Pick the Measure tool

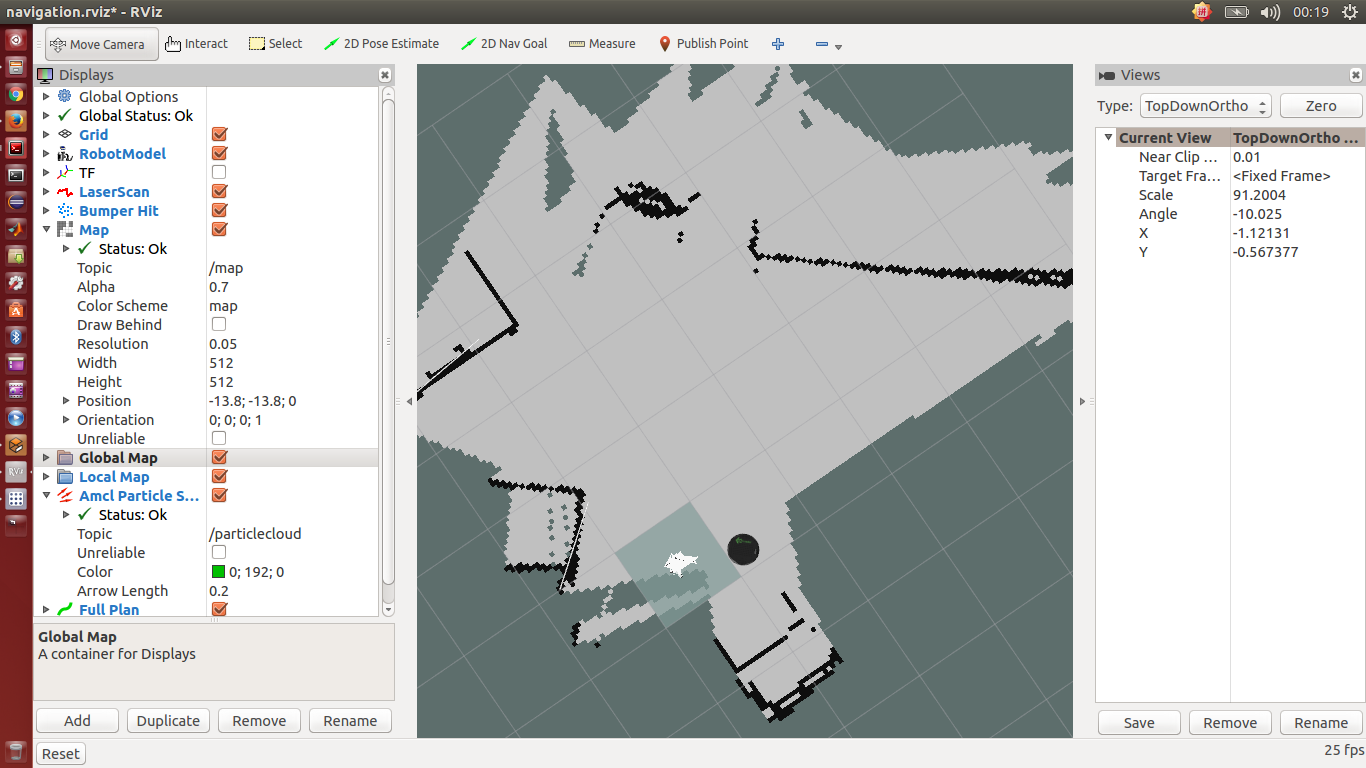(x=602, y=44)
